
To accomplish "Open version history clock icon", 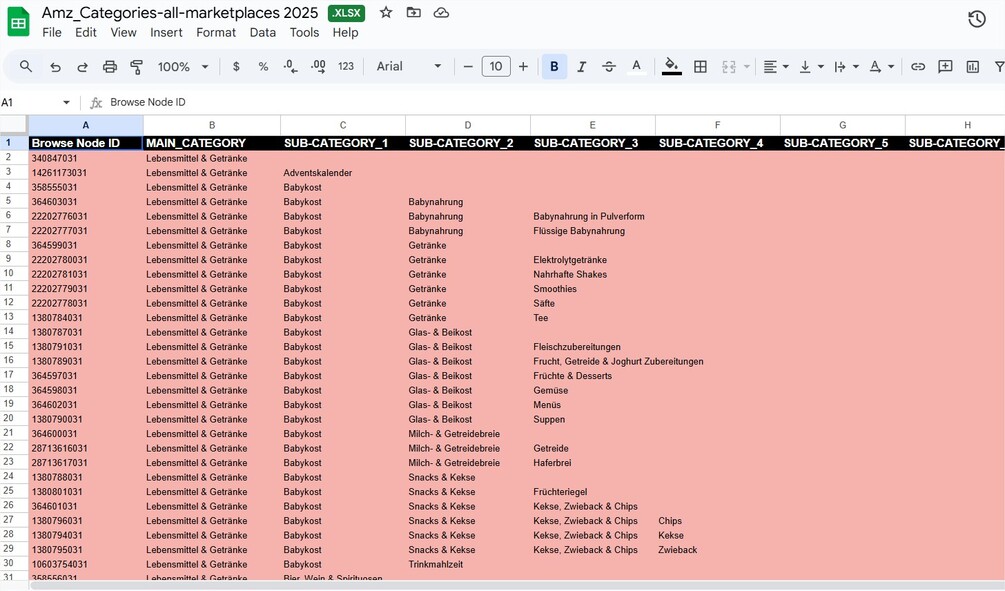I will pyautogui.click(x=976, y=19).
